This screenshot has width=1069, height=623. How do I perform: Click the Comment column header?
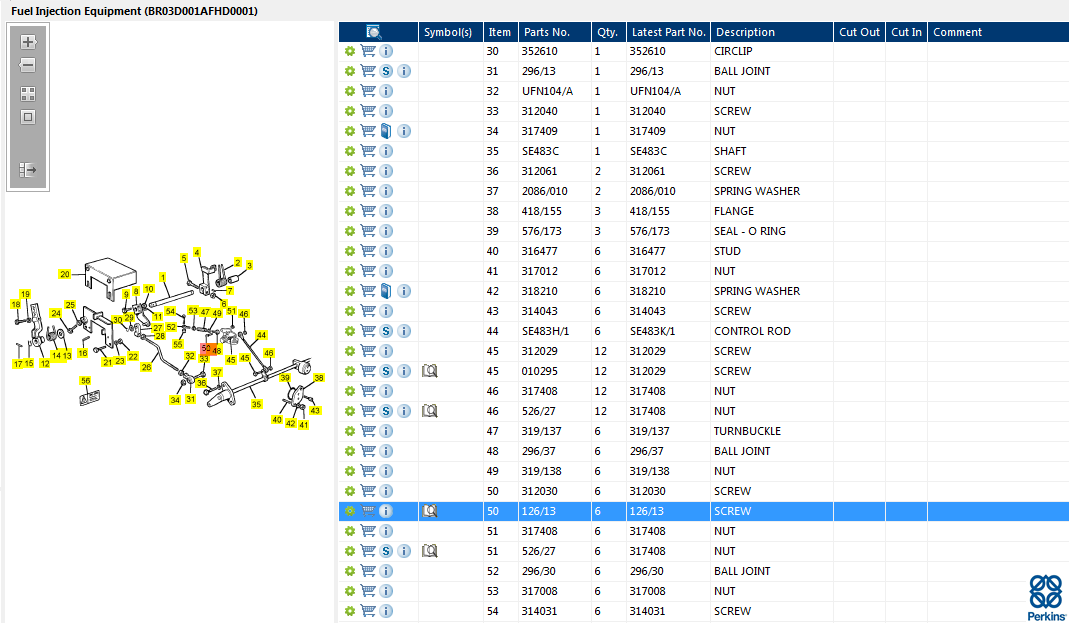pyautogui.click(x=997, y=32)
